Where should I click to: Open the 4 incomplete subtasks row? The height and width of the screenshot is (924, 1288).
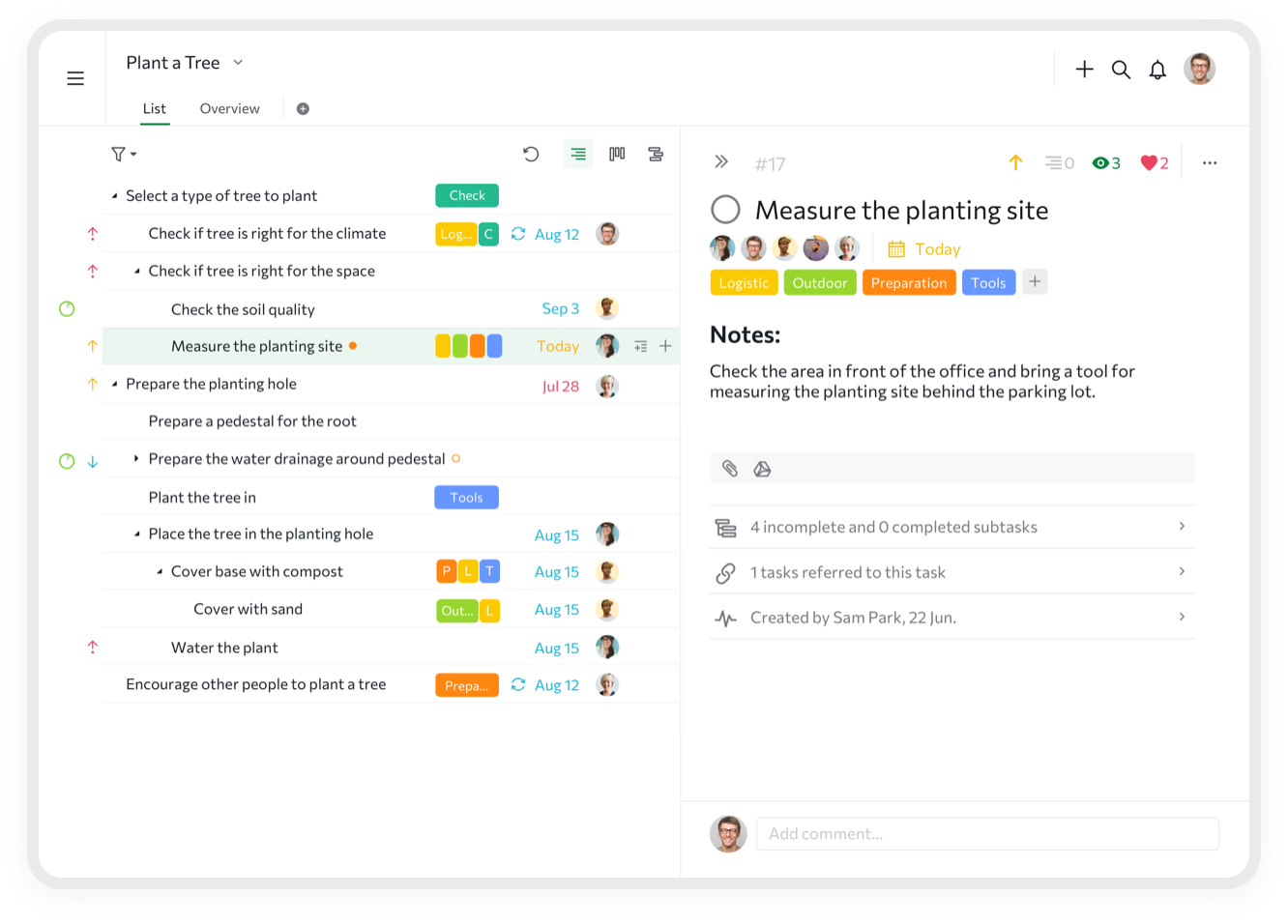(x=952, y=527)
